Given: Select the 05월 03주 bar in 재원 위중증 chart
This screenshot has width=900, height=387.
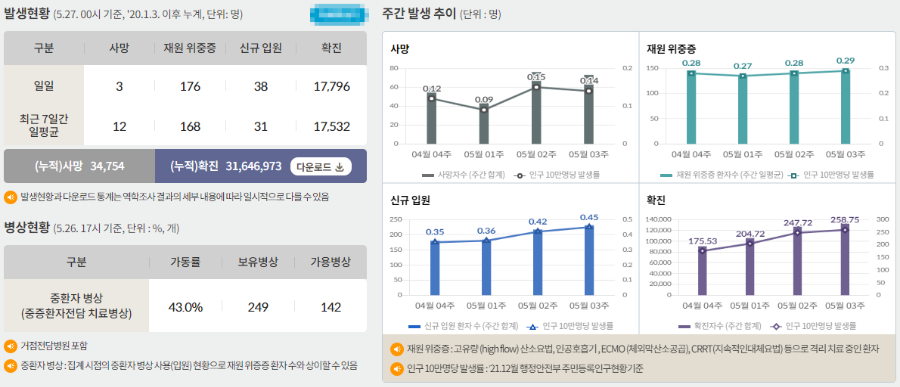Looking at the screenshot, I should click(845, 106).
